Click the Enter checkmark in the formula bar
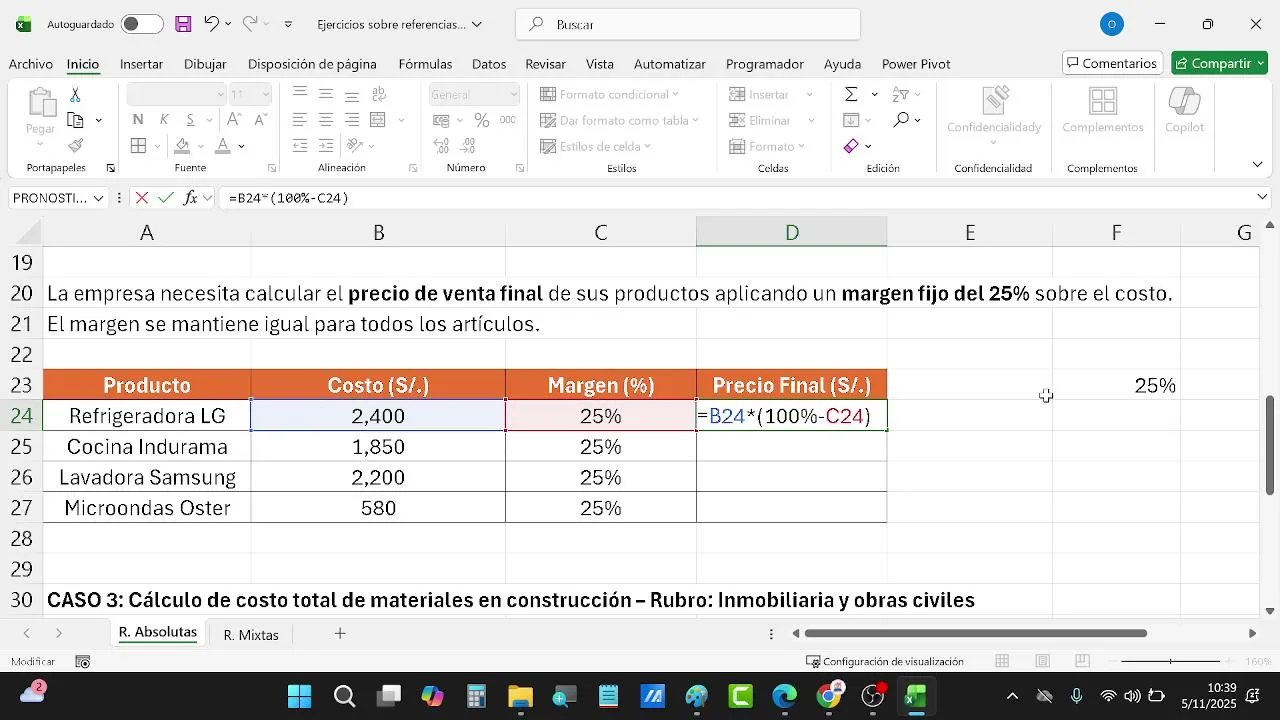The image size is (1280, 720). [x=166, y=198]
